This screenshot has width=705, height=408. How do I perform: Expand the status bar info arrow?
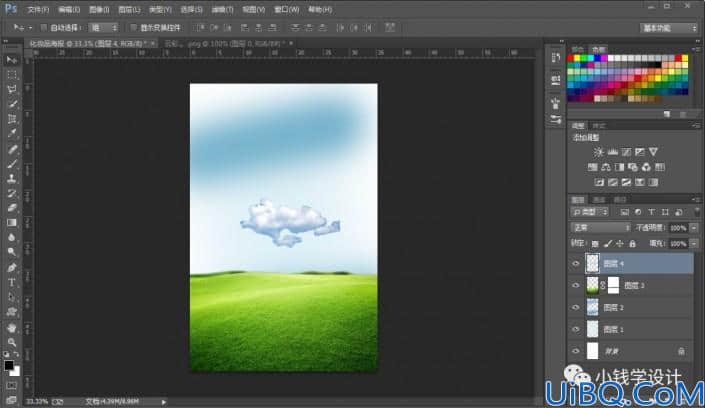[x=164, y=402]
